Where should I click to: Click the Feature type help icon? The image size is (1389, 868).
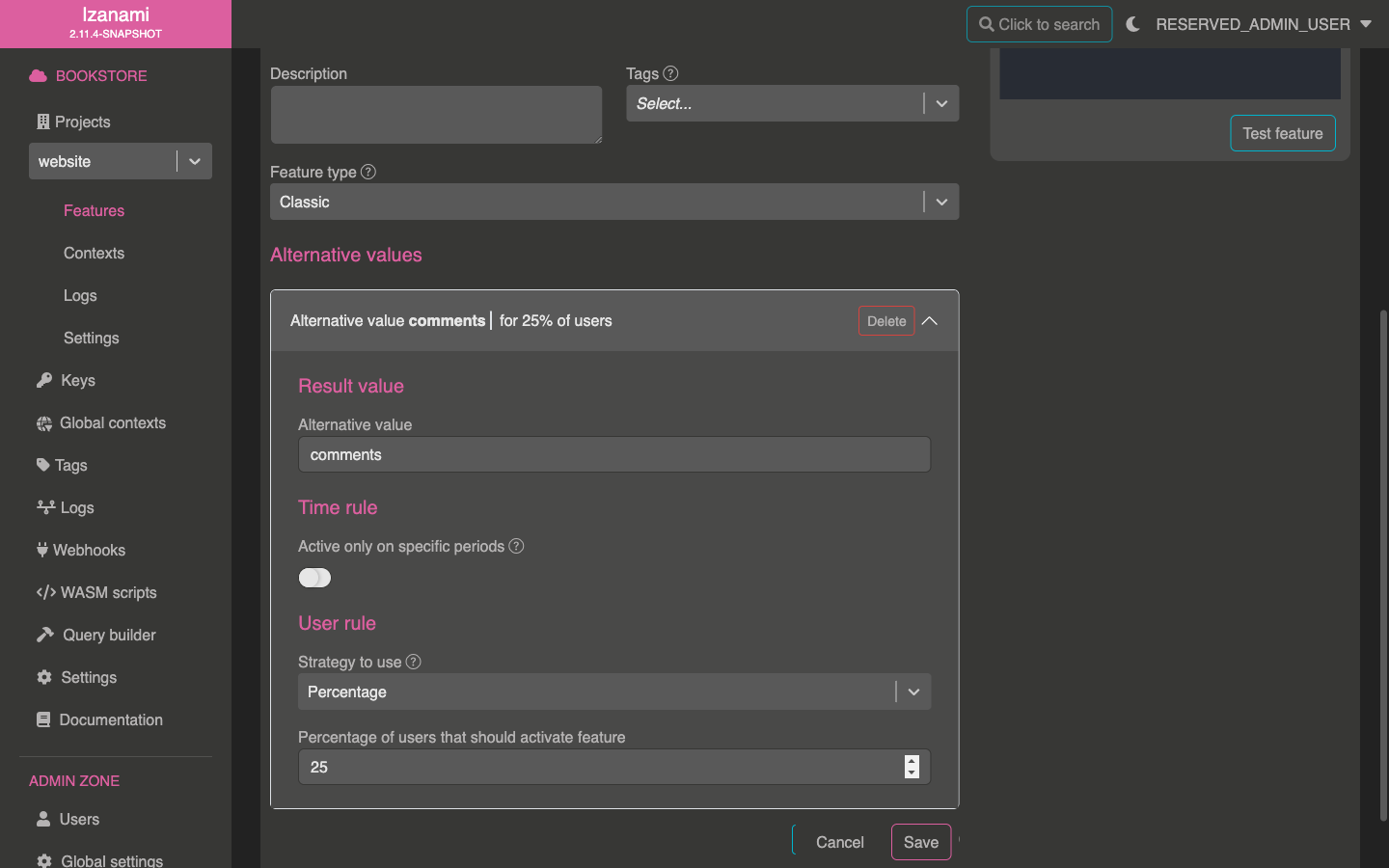[368, 172]
